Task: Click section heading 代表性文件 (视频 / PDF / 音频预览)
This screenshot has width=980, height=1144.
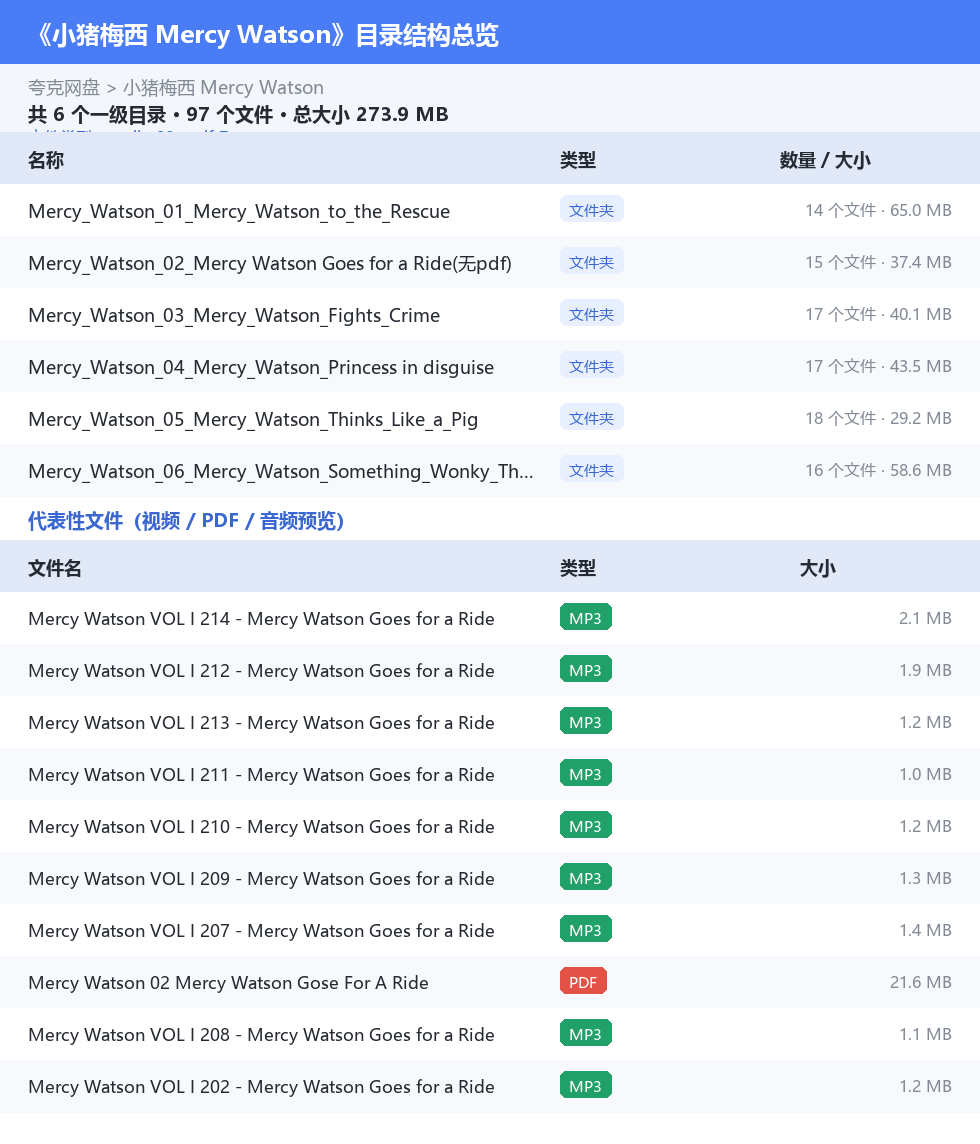Action: (x=186, y=520)
